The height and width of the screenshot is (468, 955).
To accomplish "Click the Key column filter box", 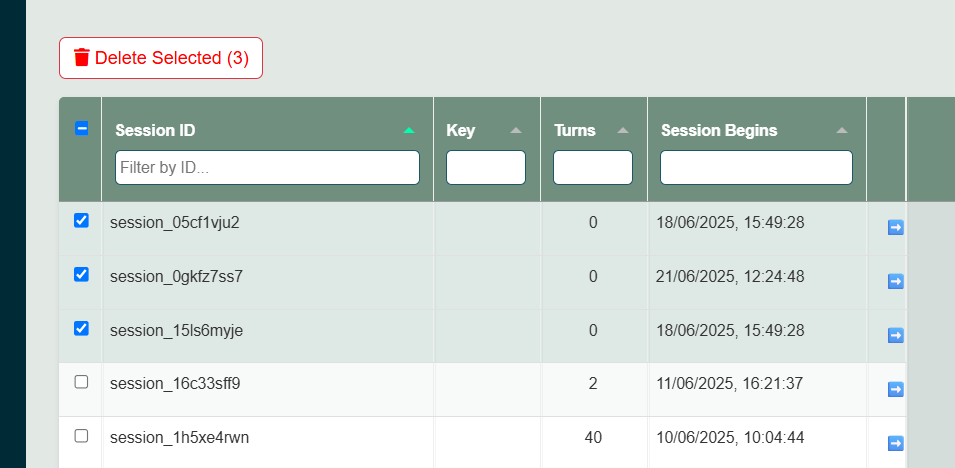I will tap(486, 168).
